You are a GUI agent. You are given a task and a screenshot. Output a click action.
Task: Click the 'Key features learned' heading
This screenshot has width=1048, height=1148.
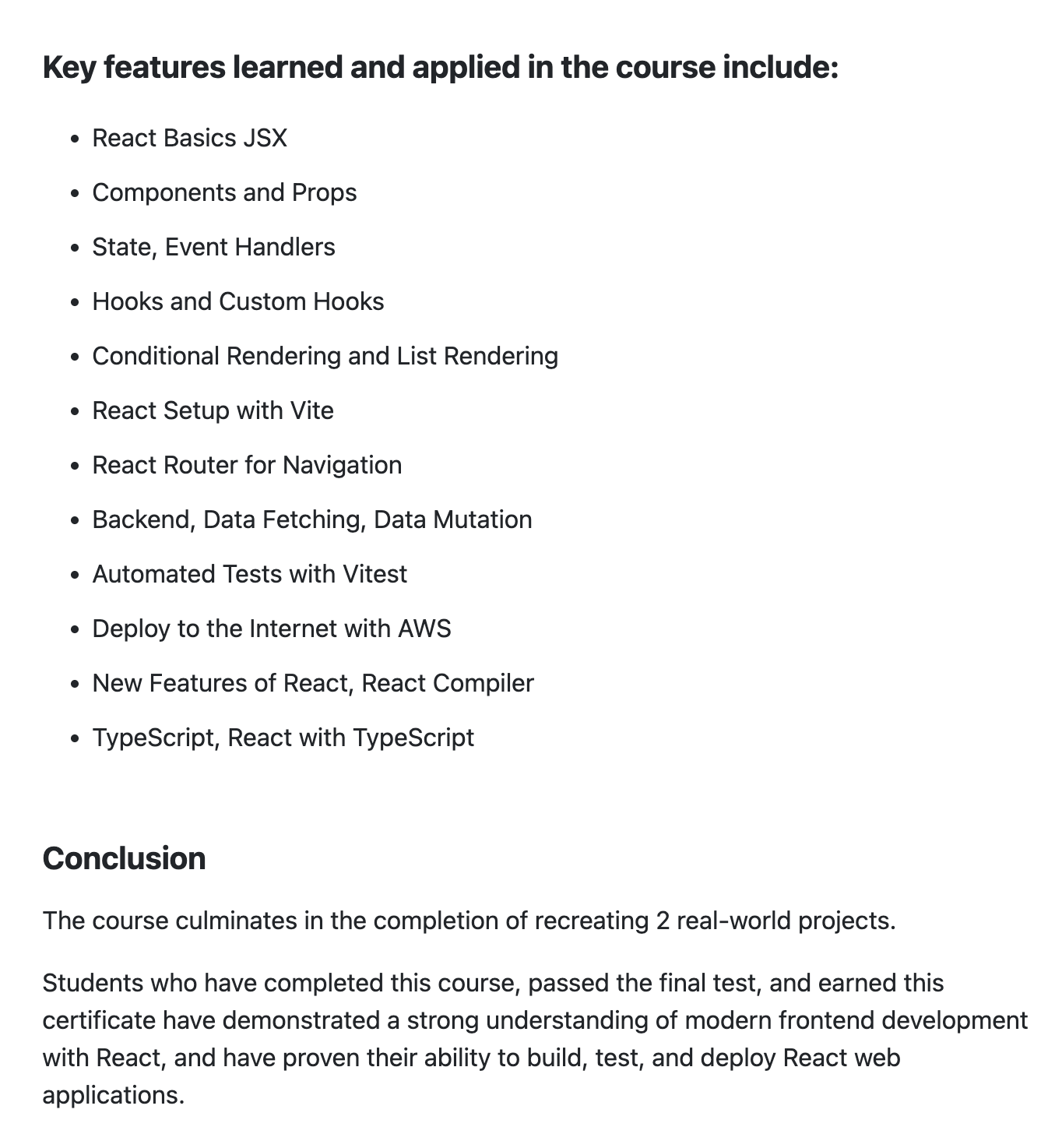point(440,68)
